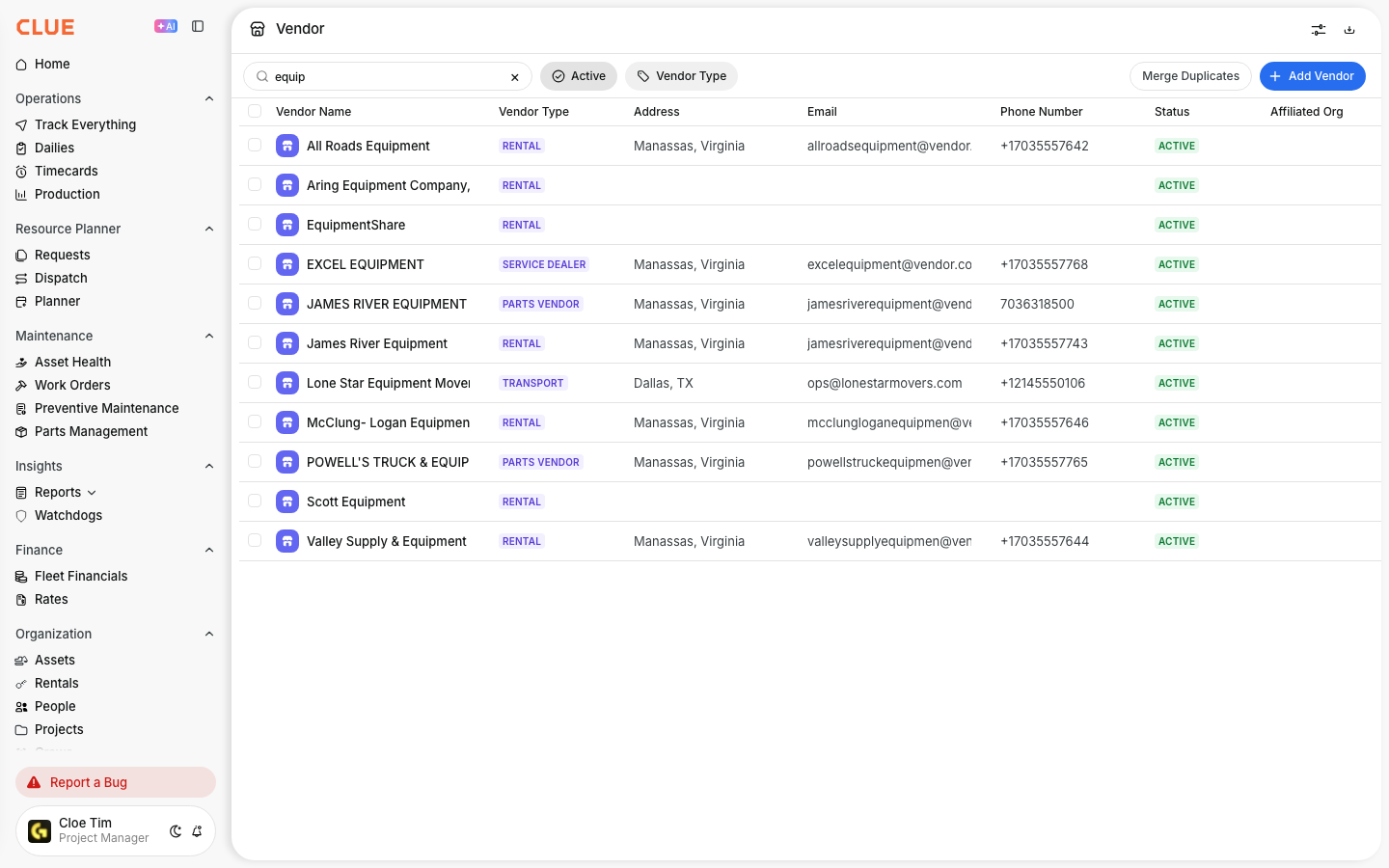Click the Add Vendor button
Screen dimensions: 1389x868
tap(1313, 76)
